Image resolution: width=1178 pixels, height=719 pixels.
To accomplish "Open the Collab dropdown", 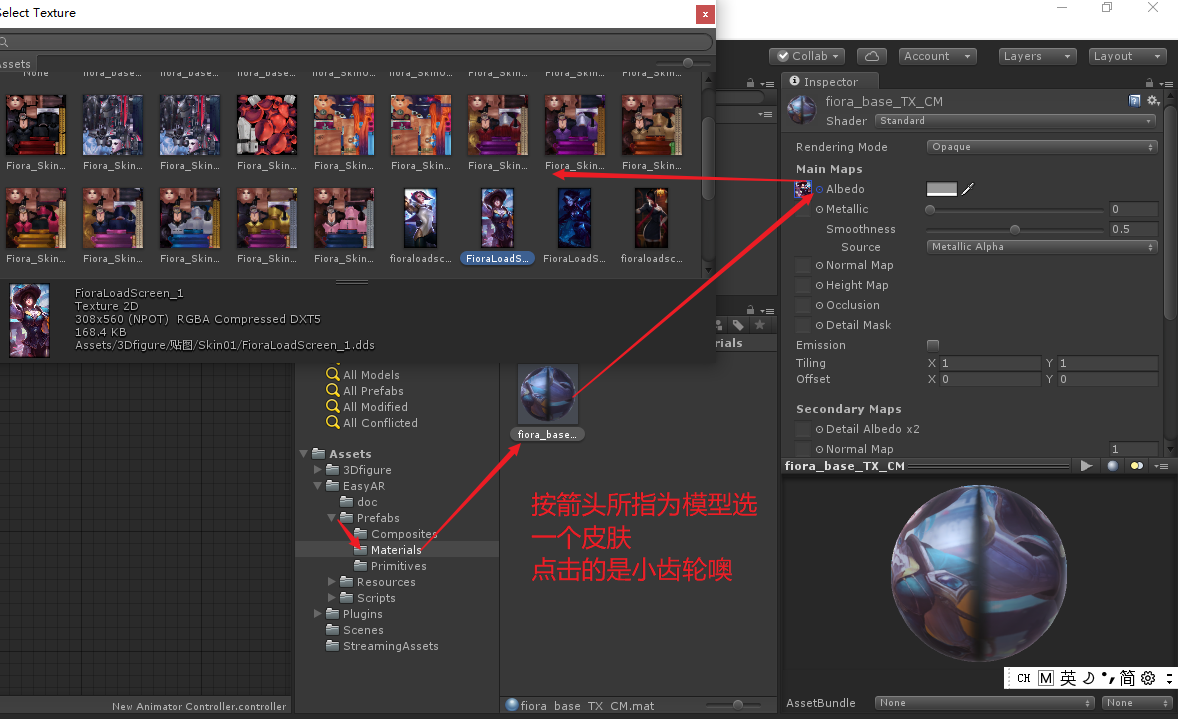I will (808, 56).
